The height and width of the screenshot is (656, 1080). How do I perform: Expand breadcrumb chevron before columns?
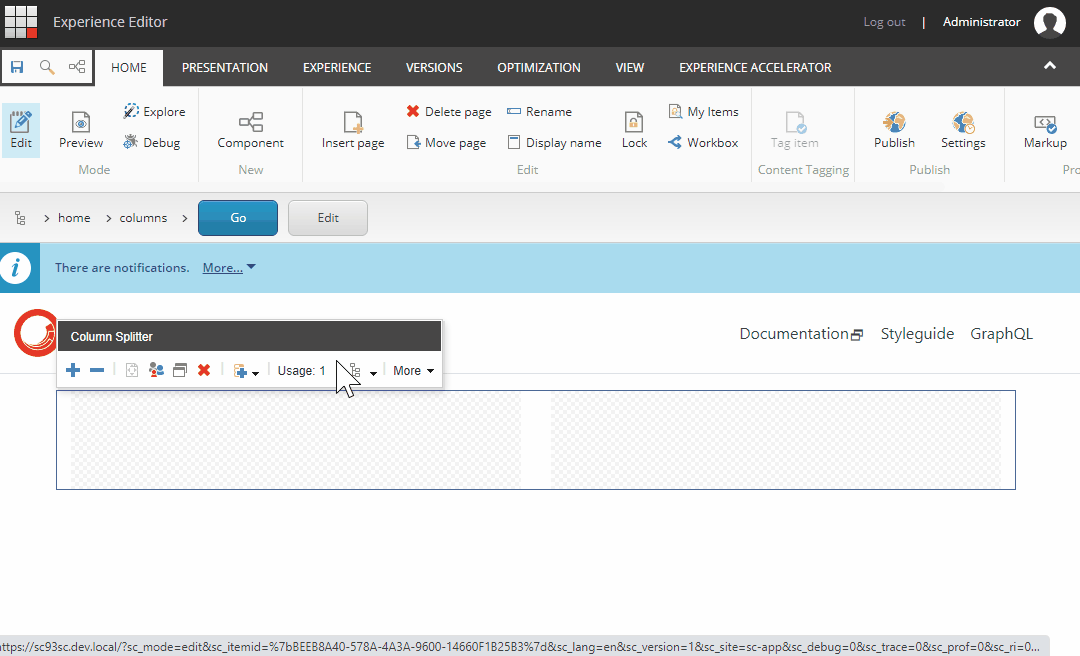(109, 218)
